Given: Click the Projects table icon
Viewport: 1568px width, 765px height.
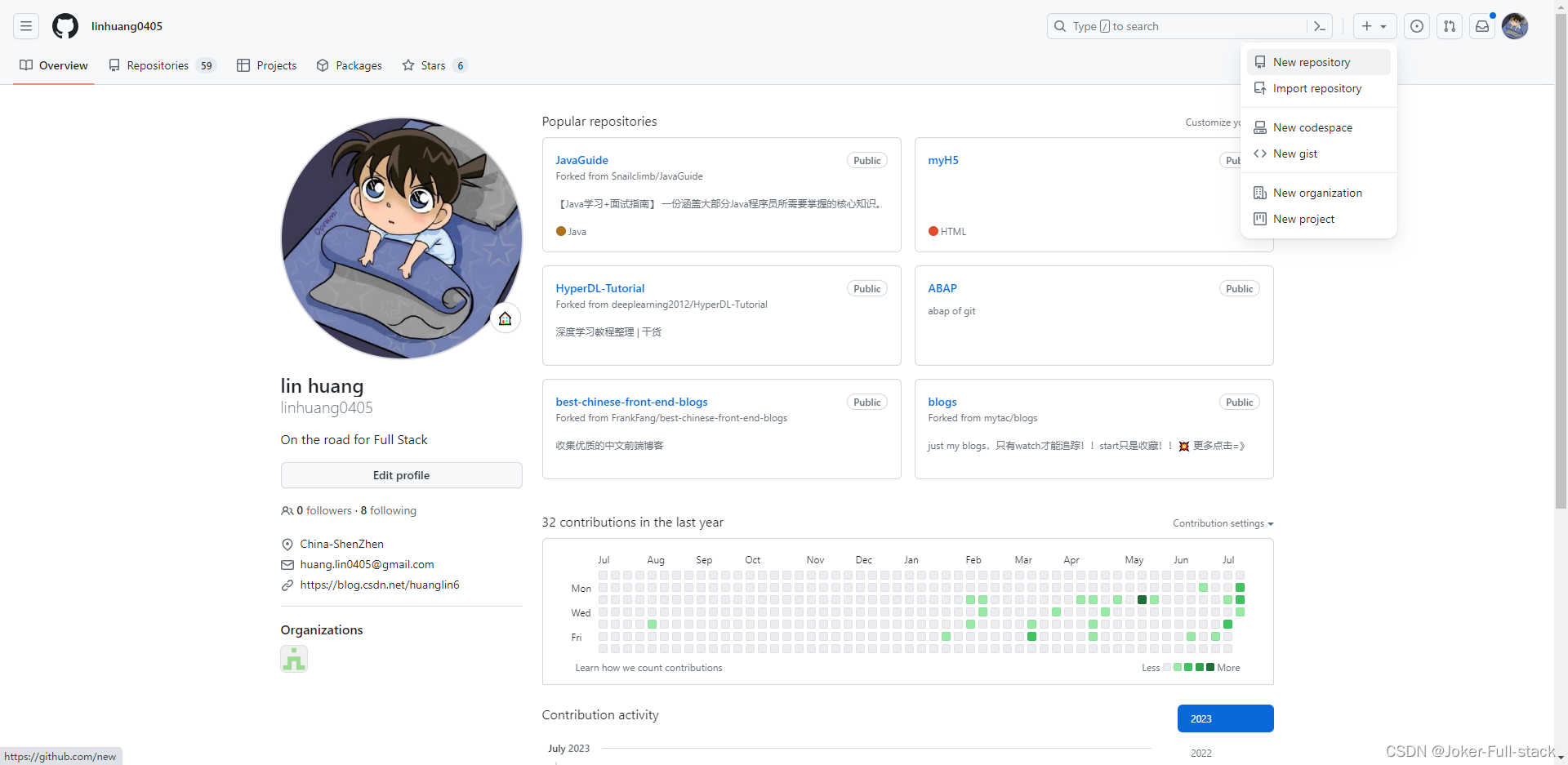Looking at the screenshot, I should coord(243,65).
